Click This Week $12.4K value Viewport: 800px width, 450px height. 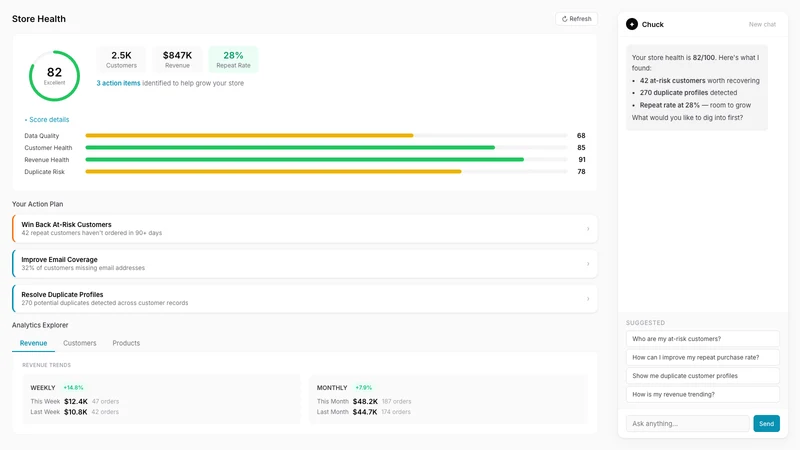point(76,402)
